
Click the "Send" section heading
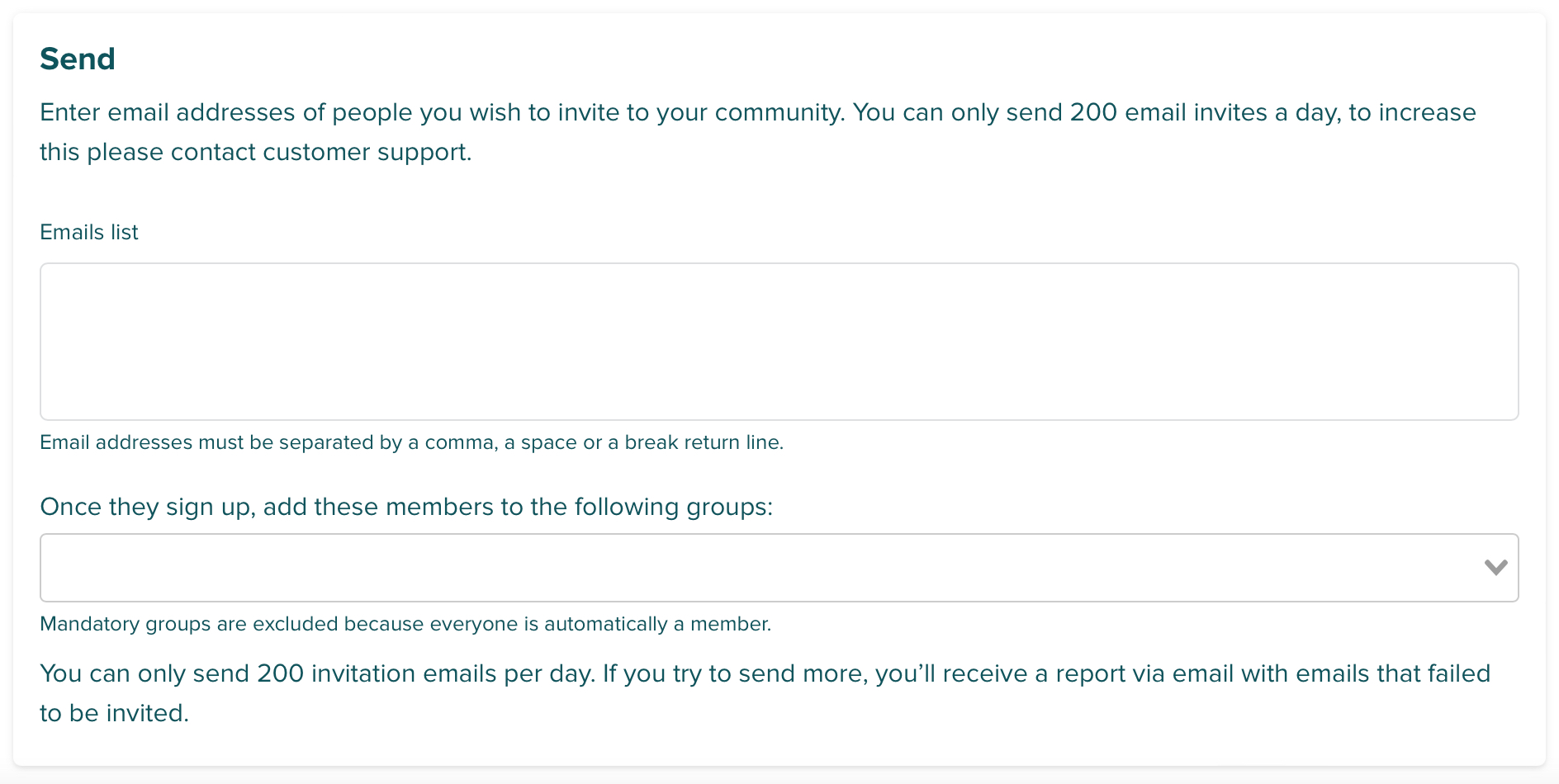click(78, 59)
